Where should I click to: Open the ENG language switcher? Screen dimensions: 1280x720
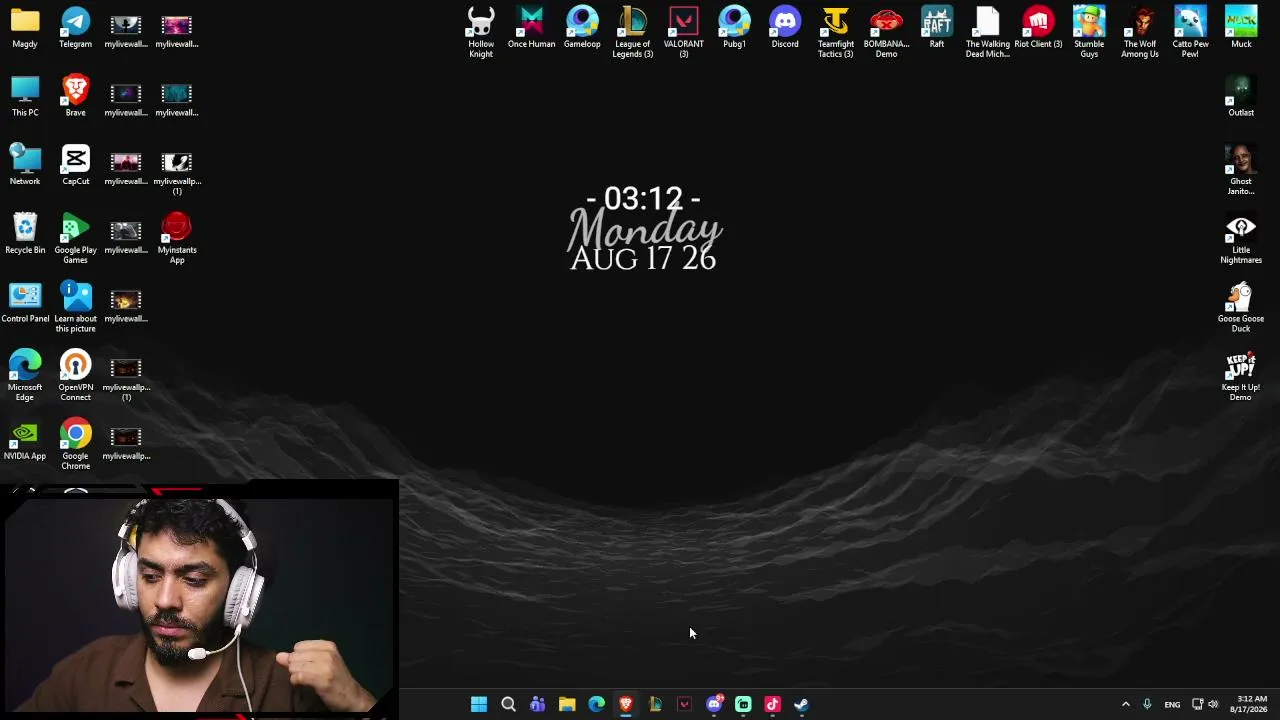pyautogui.click(x=1172, y=704)
